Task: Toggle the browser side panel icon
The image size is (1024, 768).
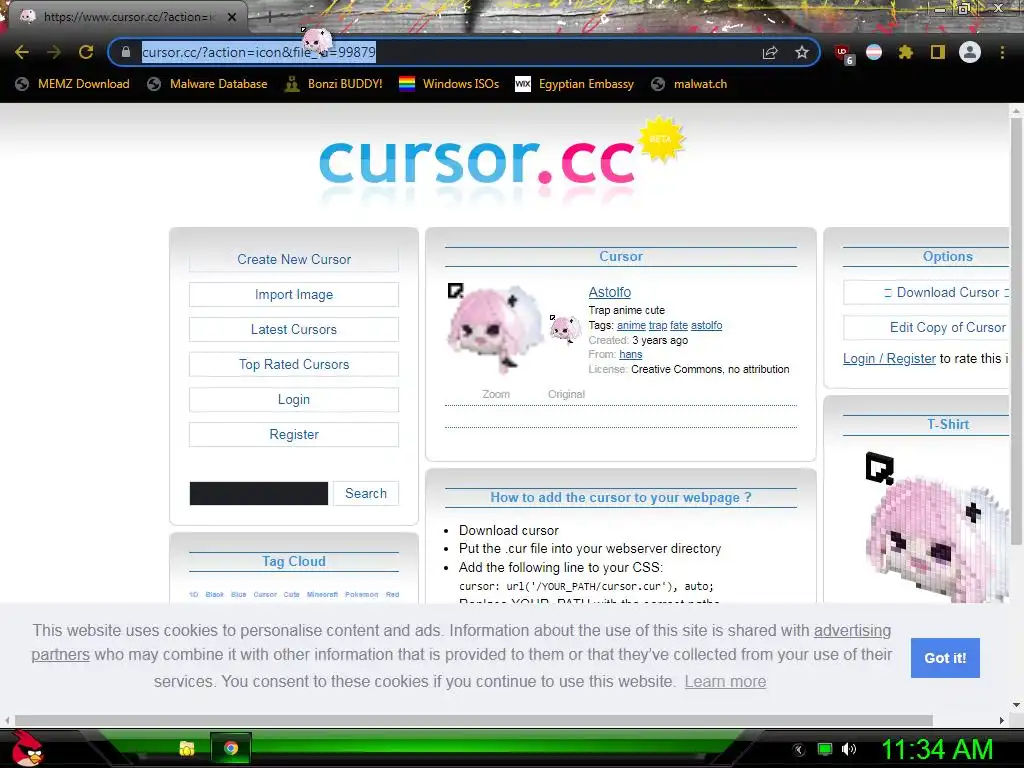Action: tap(938, 52)
